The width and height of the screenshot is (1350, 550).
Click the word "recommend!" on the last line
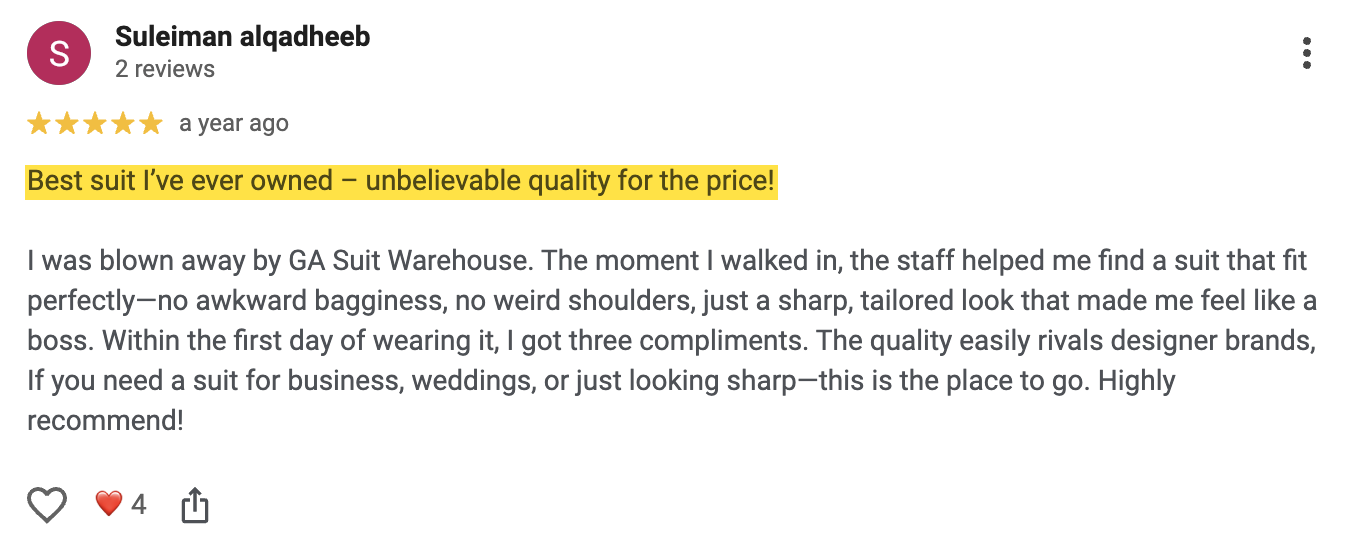(x=105, y=421)
